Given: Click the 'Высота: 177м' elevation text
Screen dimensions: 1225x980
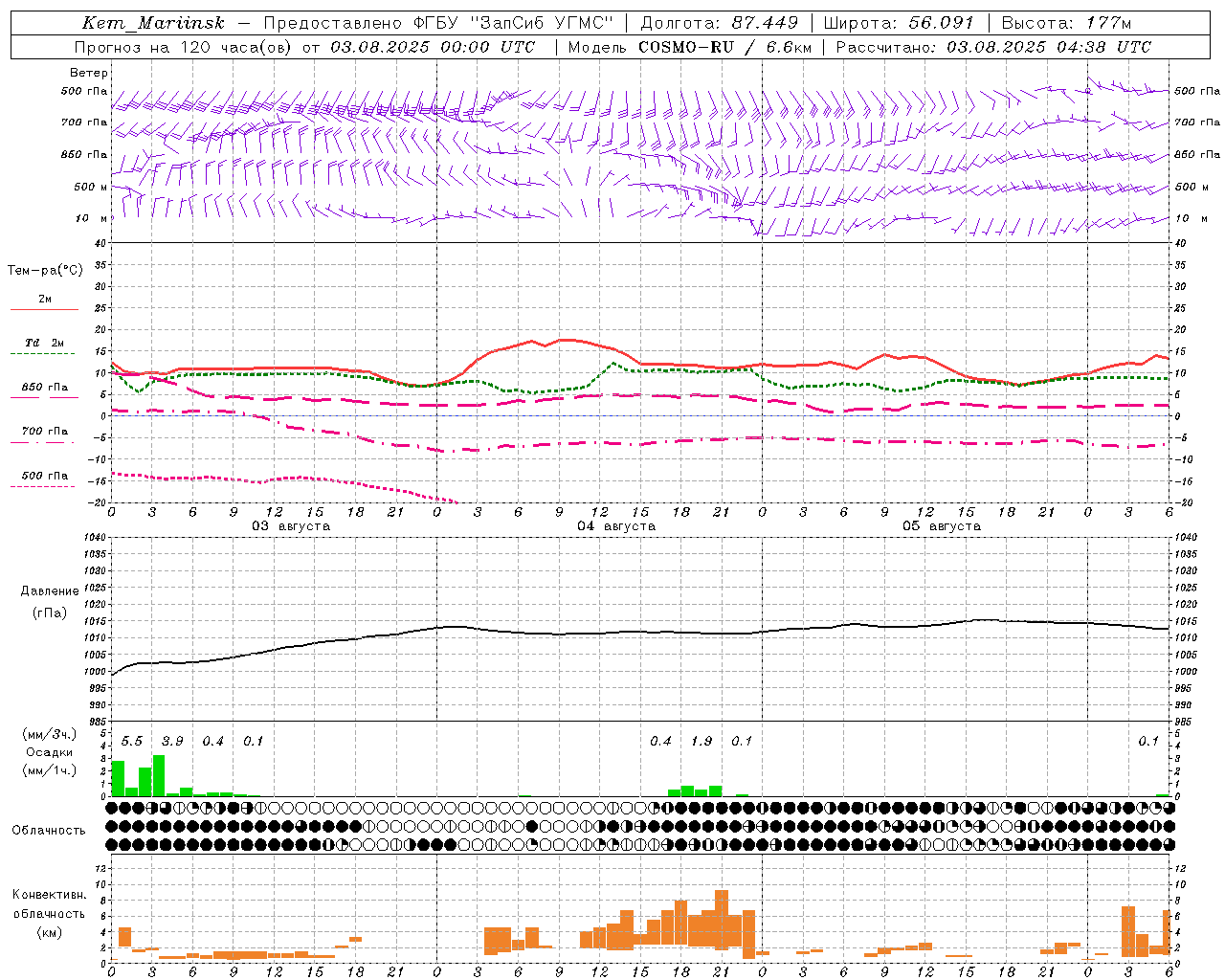Looking at the screenshot, I should coord(1067,24).
